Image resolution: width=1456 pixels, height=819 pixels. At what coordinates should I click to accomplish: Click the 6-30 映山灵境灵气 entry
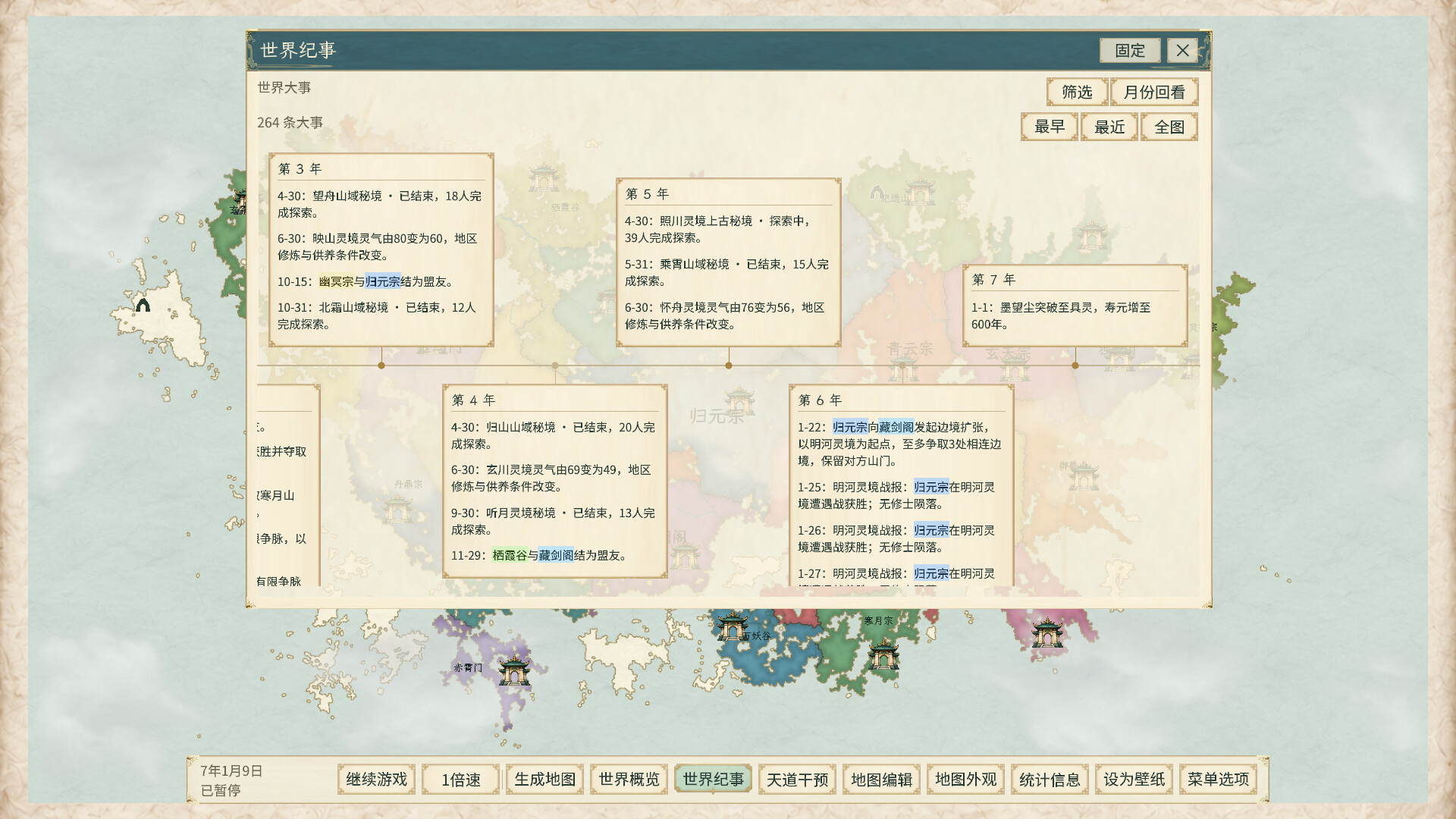click(378, 246)
